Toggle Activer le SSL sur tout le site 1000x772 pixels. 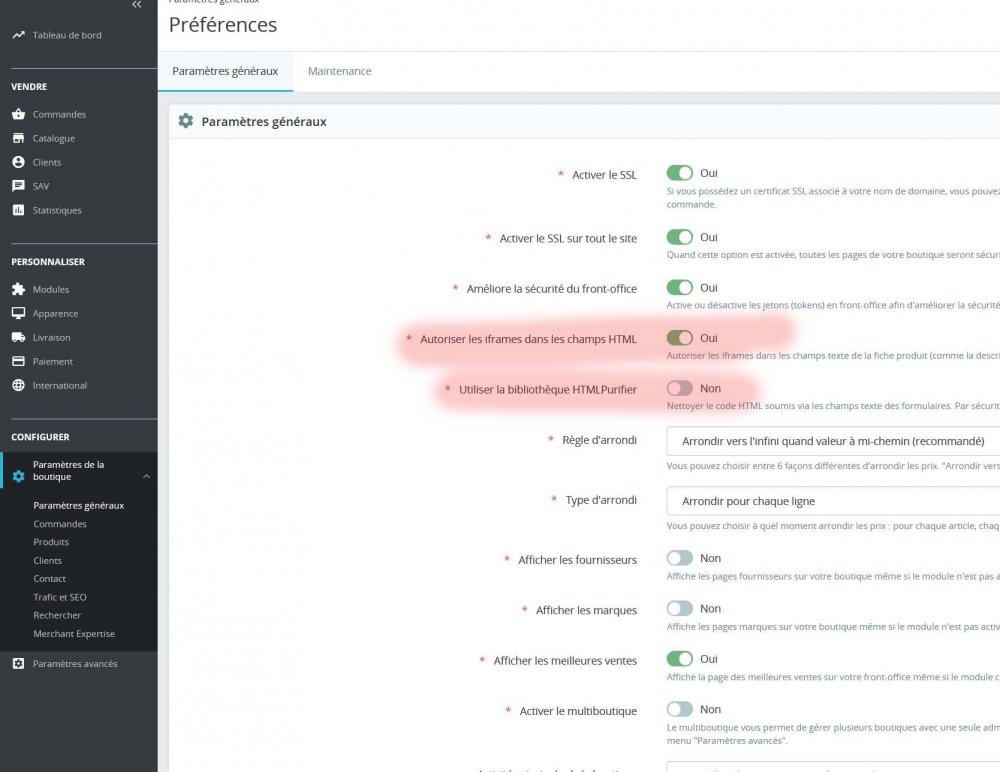pyautogui.click(x=679, y=237)
